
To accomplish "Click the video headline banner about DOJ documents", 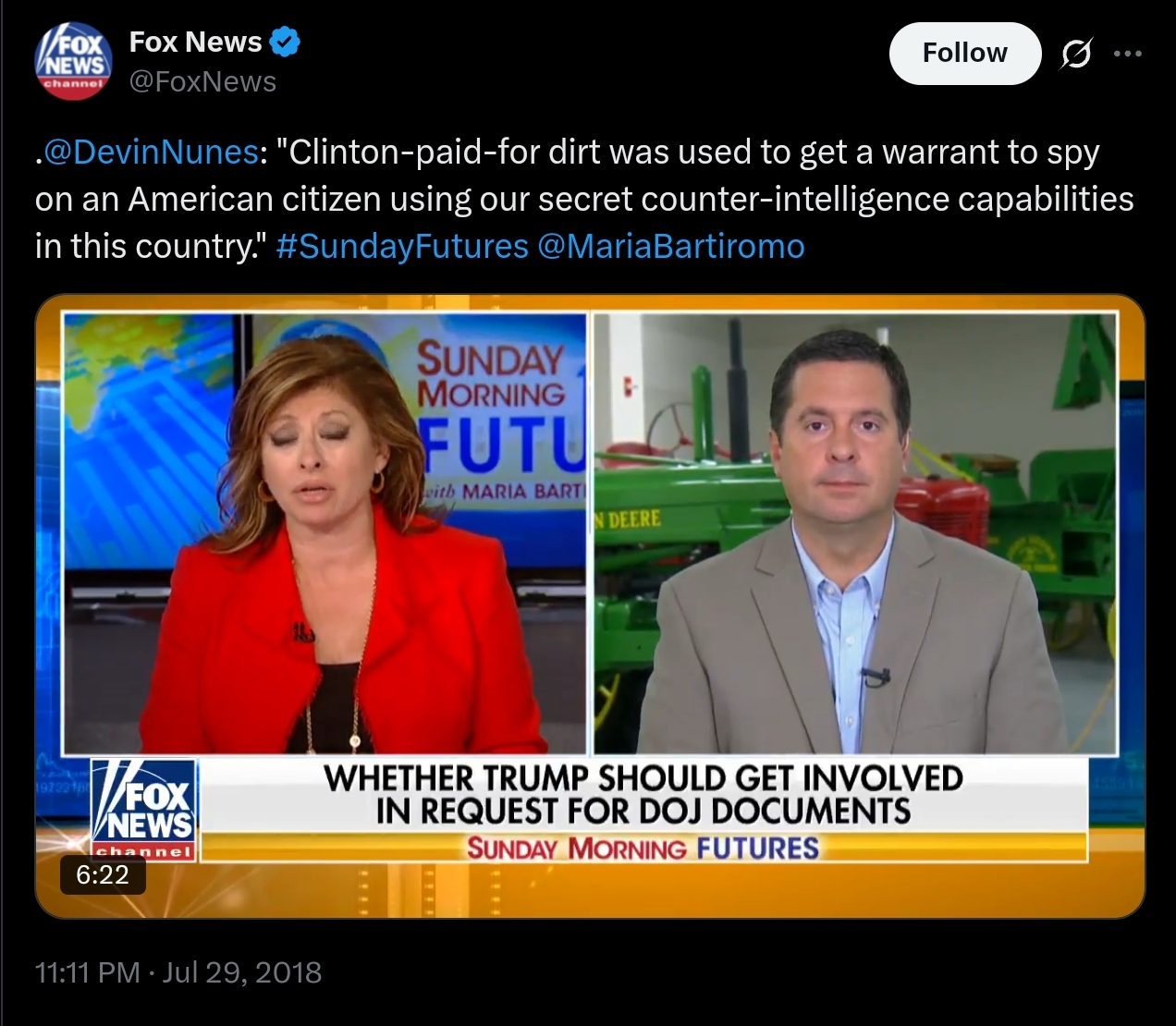I will point(643,794).
